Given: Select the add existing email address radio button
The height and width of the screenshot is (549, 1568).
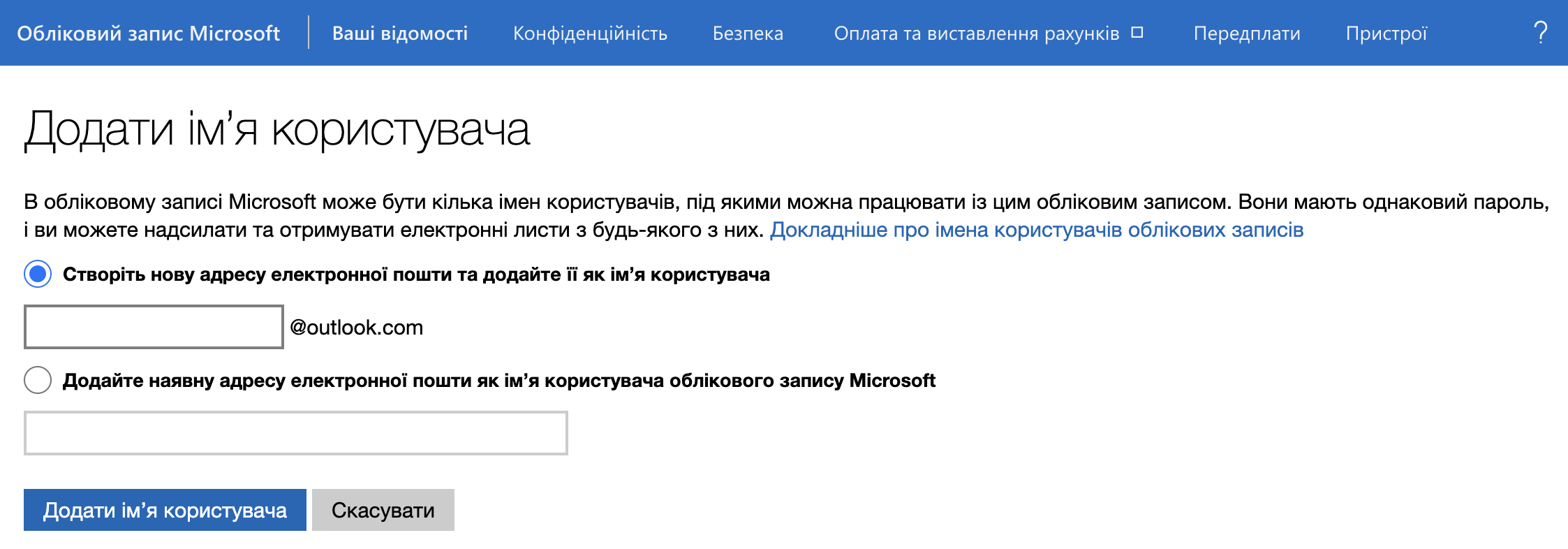Looking at the screenshot, I should pos(38,381).
